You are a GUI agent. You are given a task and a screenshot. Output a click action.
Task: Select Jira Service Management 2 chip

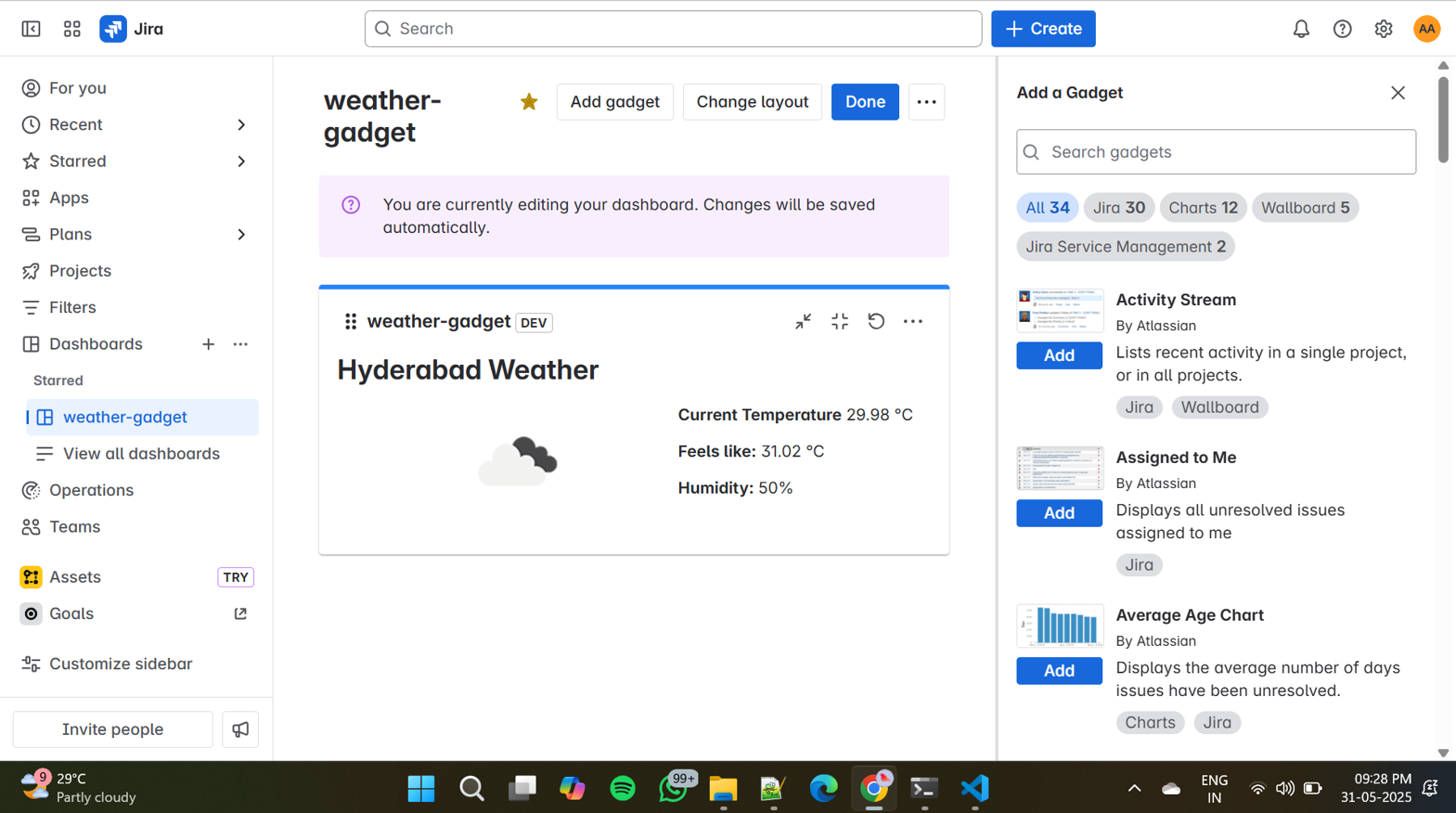pyautogui.click(x=1126, y=247)
